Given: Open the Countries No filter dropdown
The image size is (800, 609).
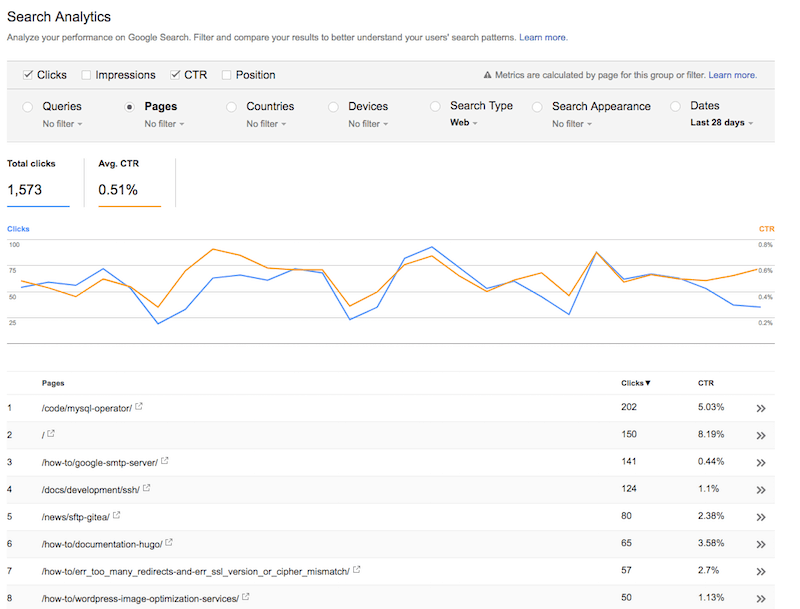Looking at the screenshot, I should click(266, 124).
